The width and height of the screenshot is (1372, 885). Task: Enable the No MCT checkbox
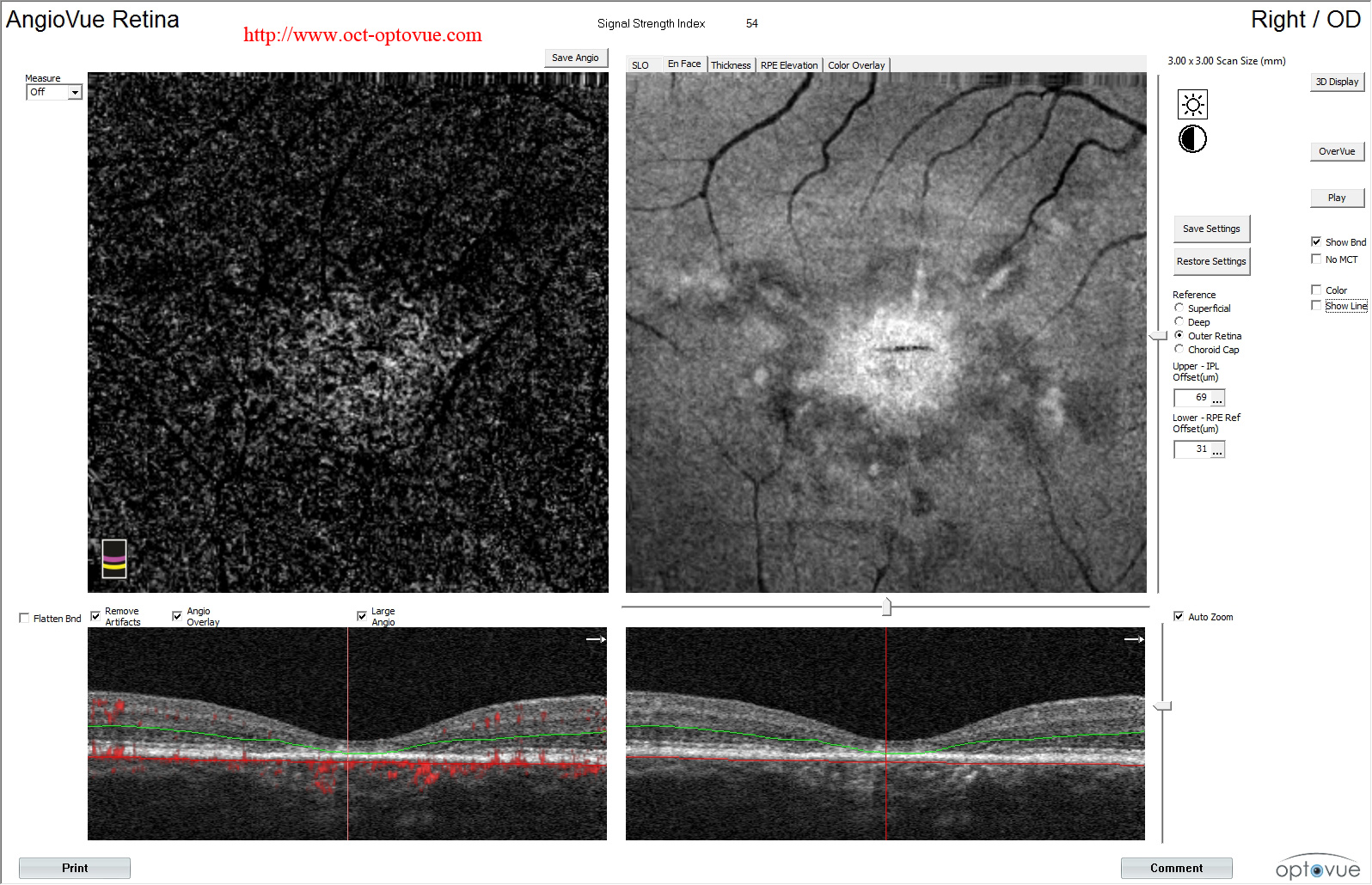click(1316, 259)
